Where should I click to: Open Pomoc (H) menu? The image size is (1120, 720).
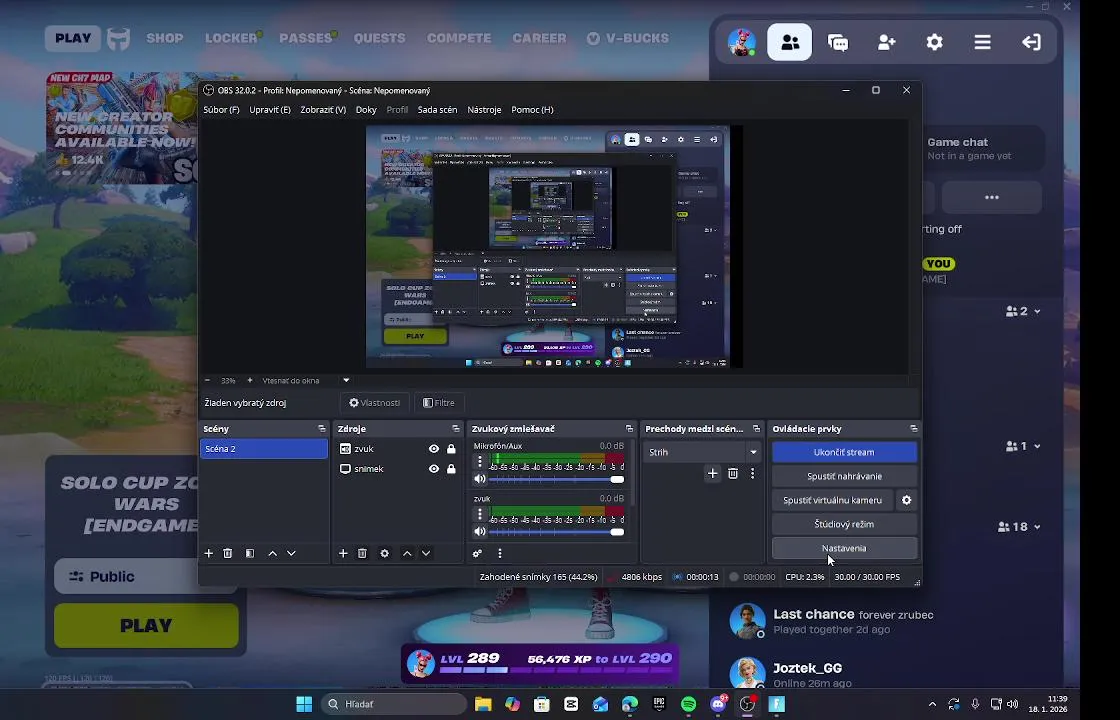[532, 110]
